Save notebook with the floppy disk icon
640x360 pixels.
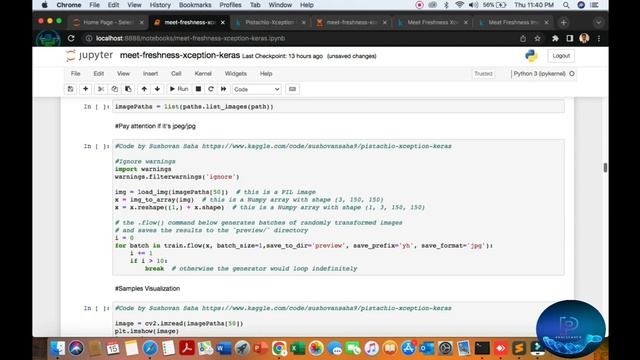tap(70, 89)
